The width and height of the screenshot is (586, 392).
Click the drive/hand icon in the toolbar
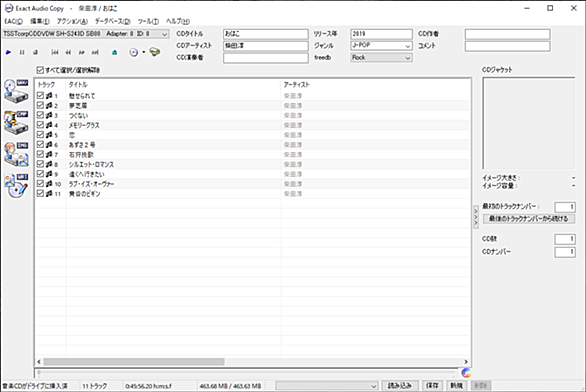[x=155, y=52]
